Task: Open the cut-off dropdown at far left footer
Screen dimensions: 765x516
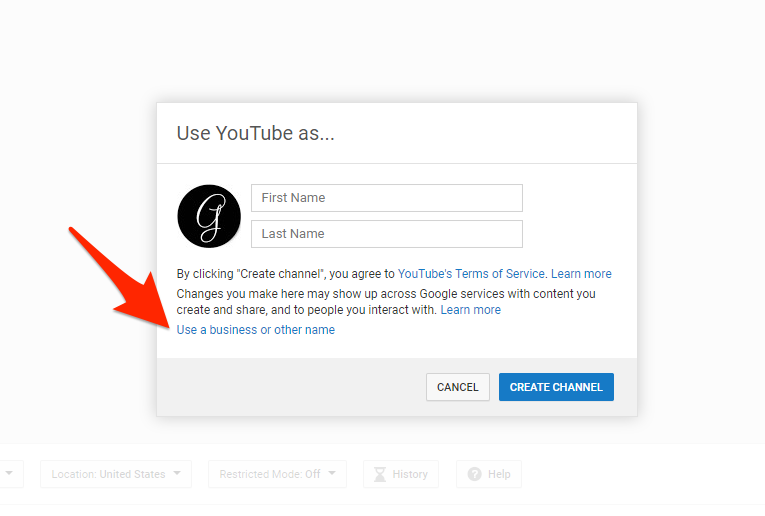Action: [x=10, y=474]
